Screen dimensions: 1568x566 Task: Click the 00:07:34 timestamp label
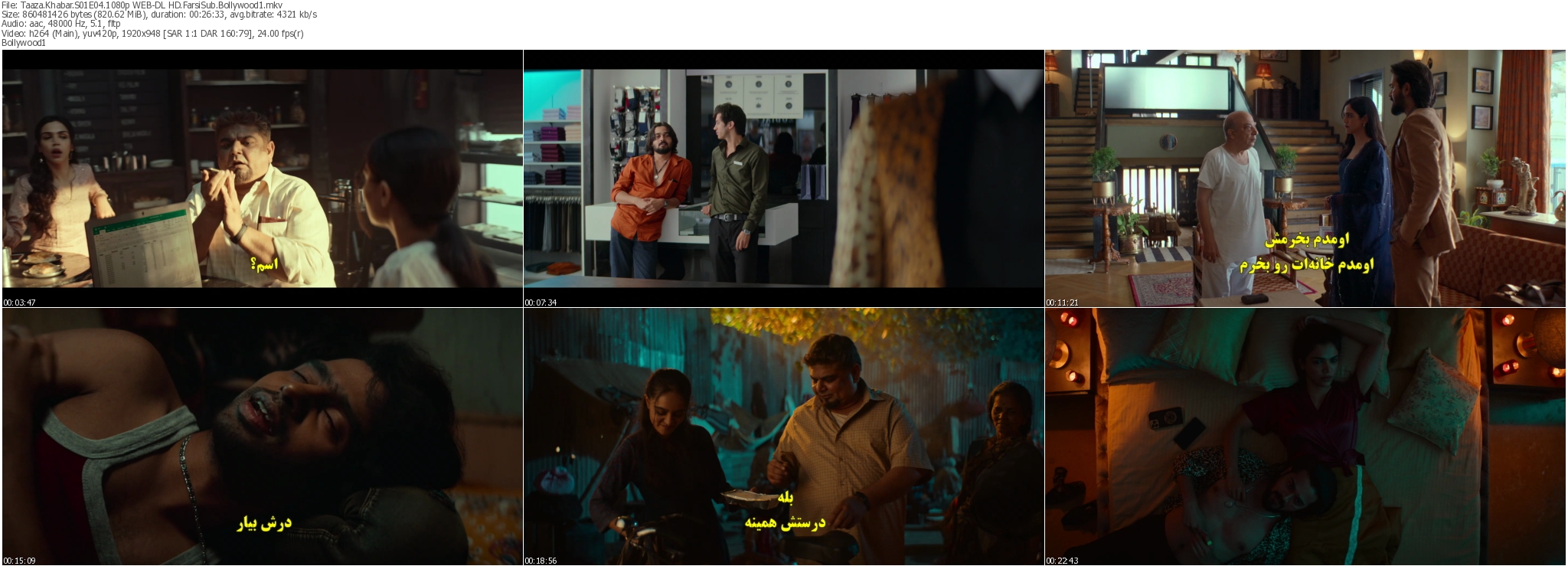pyautogui.click(x=541, y=303)
